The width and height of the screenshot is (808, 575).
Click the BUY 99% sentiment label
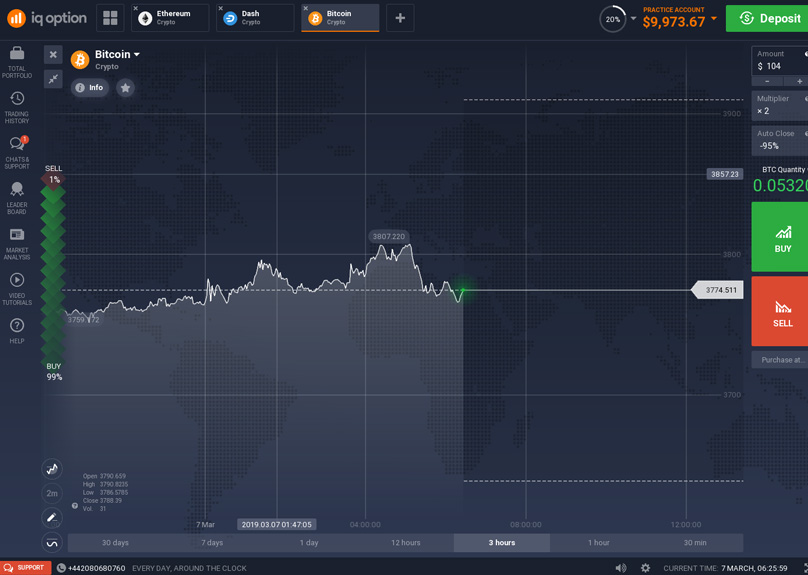point(54,371)
